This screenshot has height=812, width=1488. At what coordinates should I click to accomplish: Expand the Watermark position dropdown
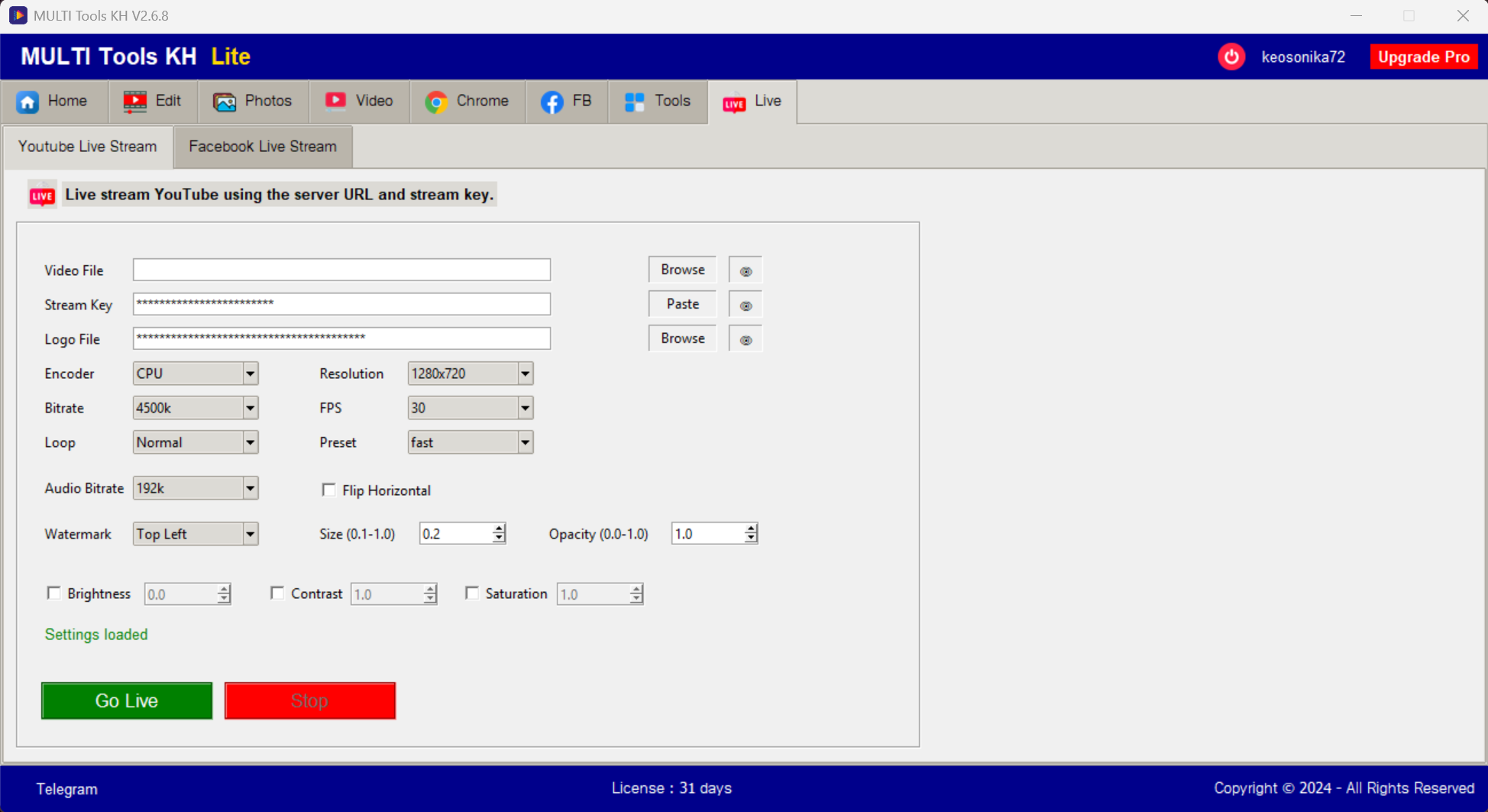click(x=250, y=533)
